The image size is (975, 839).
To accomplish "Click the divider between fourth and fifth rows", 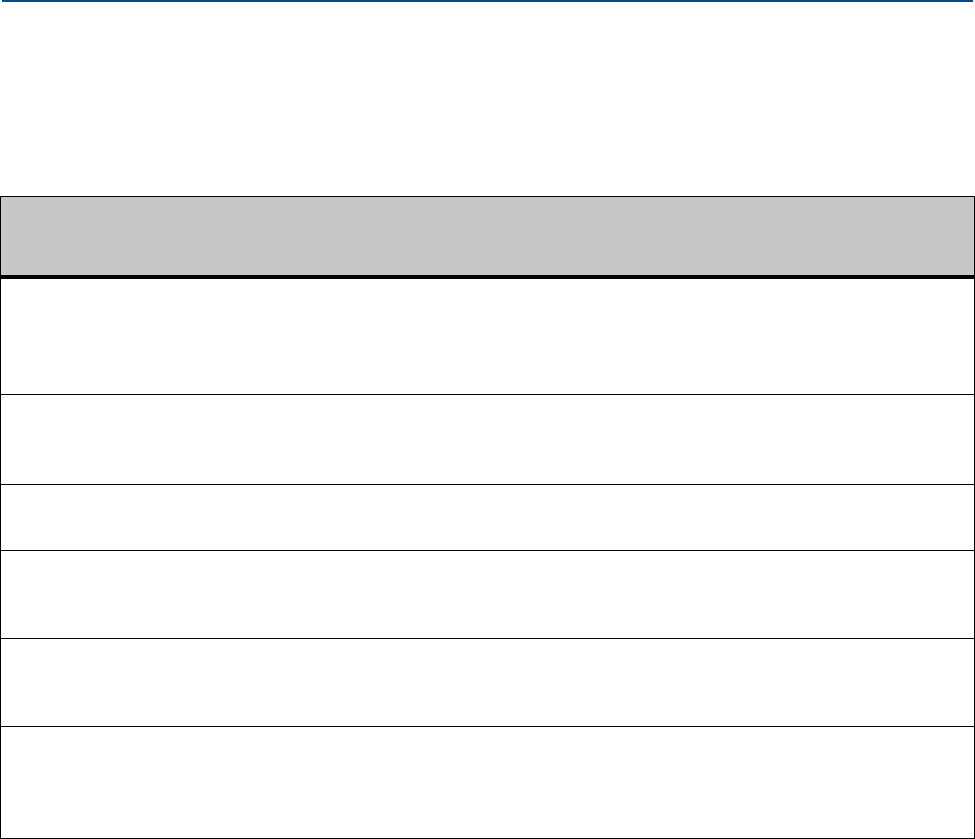I will tap(487, 639).
